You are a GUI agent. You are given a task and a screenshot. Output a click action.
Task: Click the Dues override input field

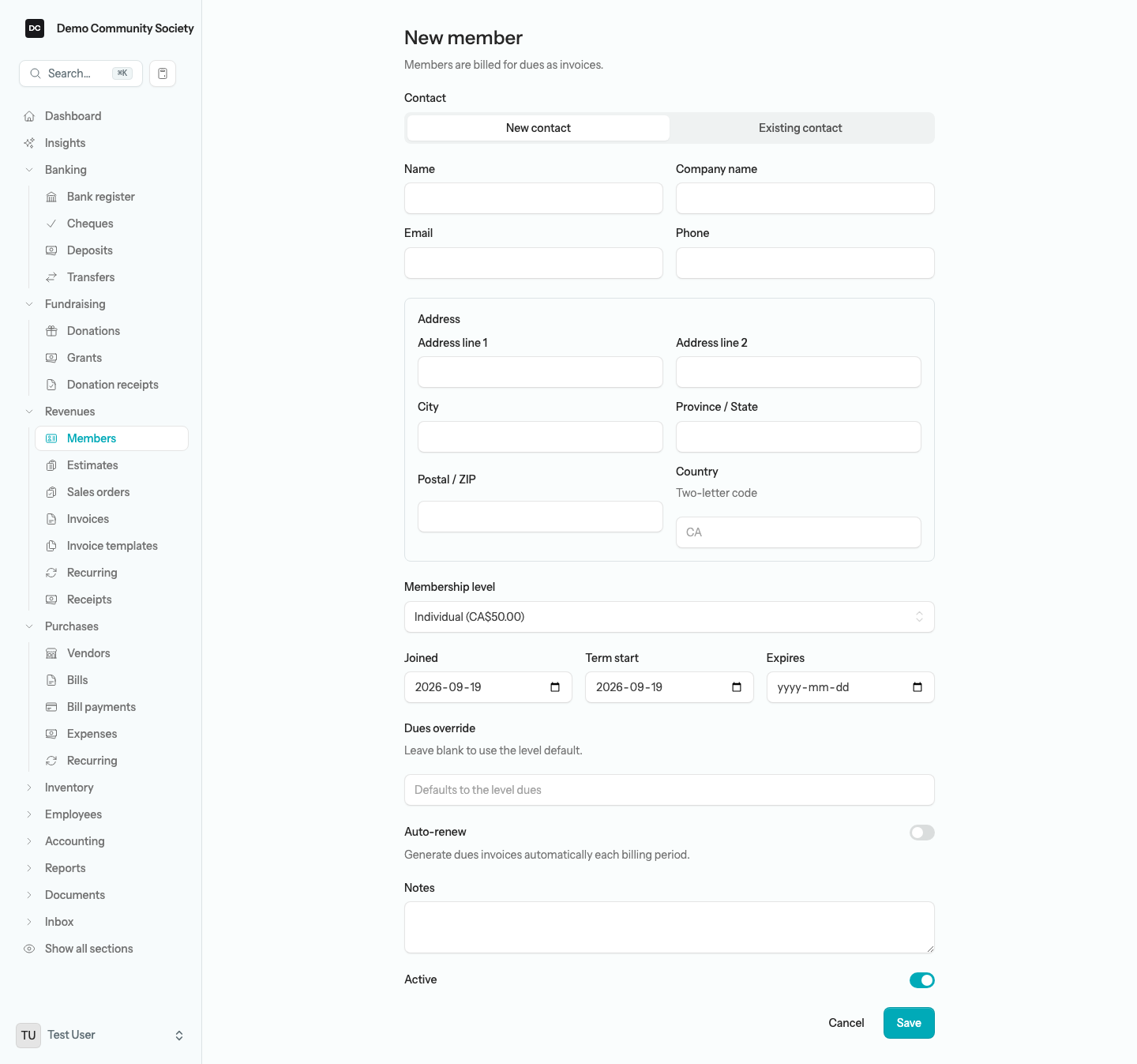coord(669,790)
